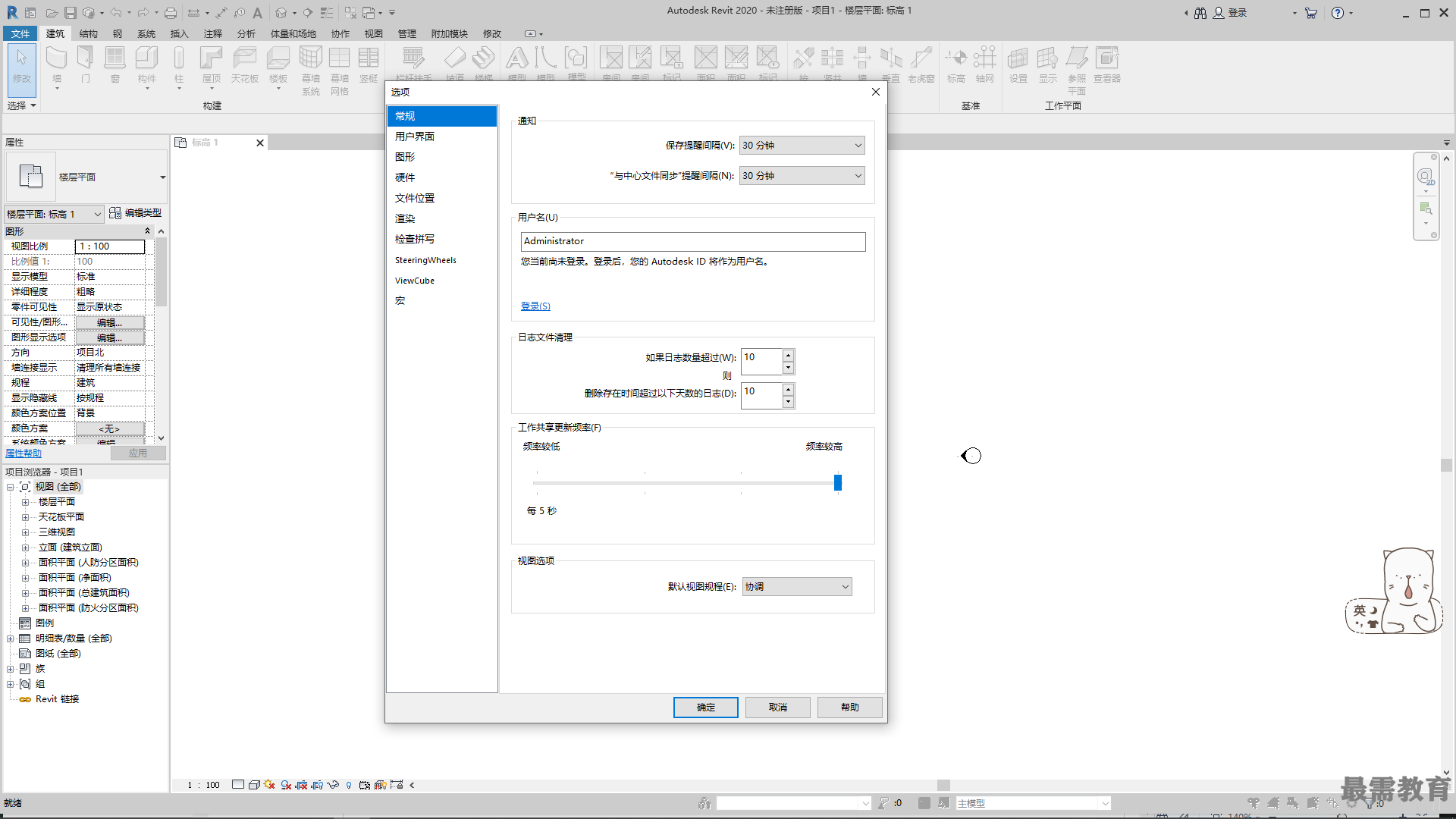This screenshot has width=1456, height=819.
Task: Open the sync with central reminder interval dropdown
Action: (x=802, y=175)
